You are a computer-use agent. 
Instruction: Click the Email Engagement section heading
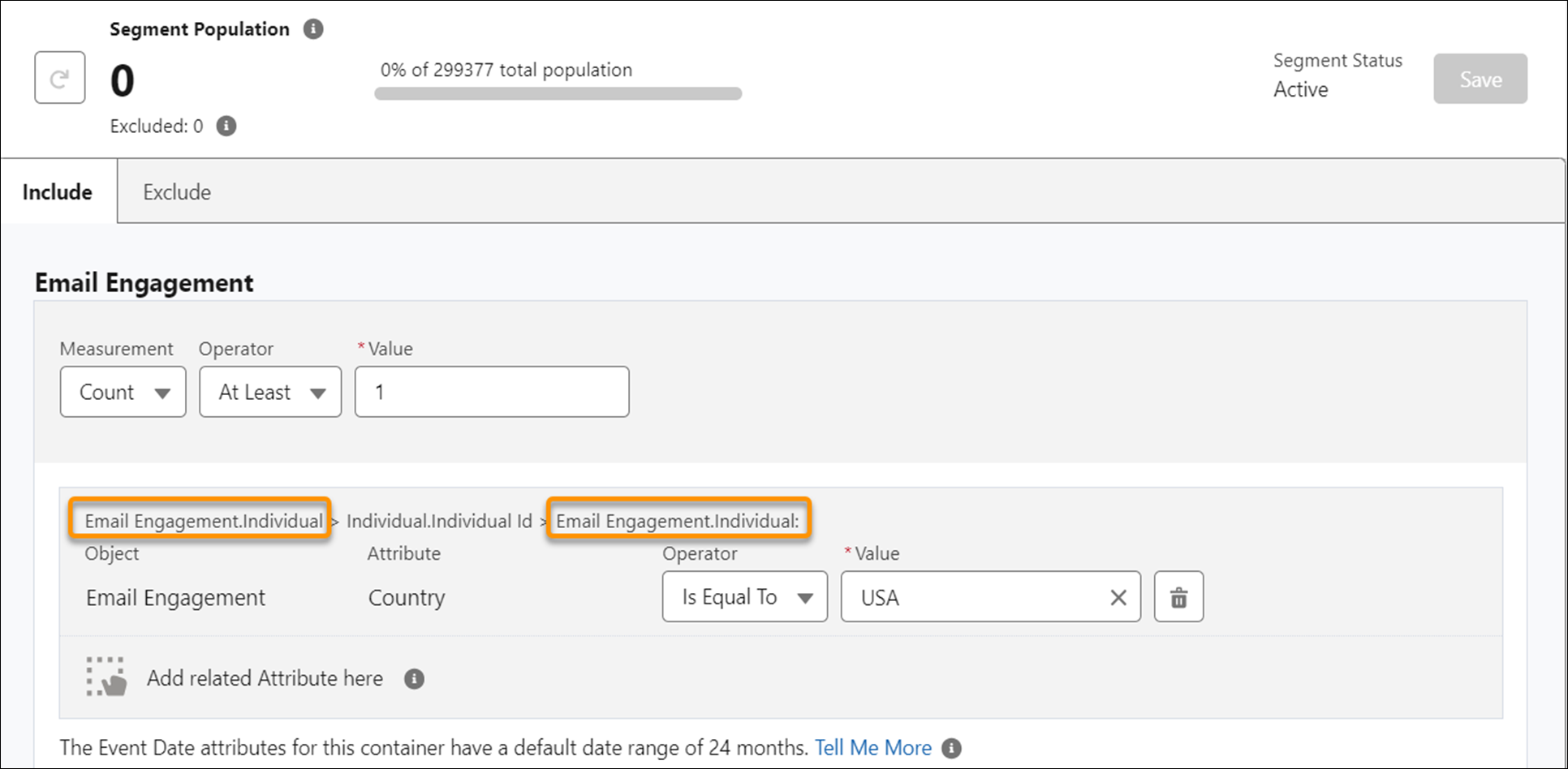click(x=144, y=282)
